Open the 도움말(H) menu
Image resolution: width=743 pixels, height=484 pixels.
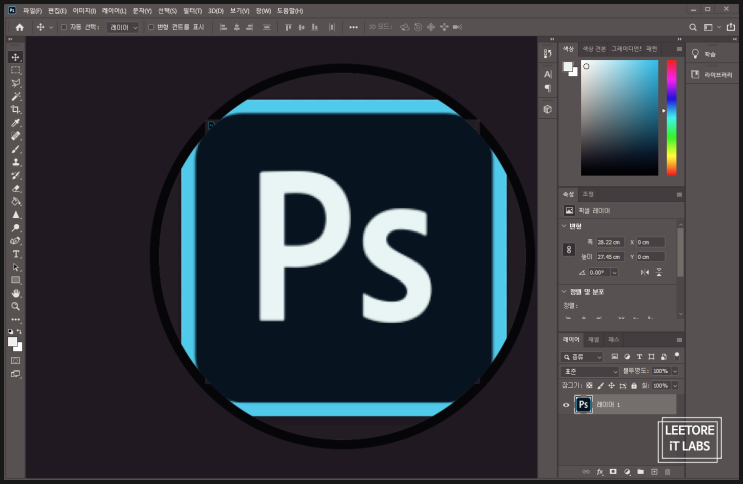pos(290,11)
